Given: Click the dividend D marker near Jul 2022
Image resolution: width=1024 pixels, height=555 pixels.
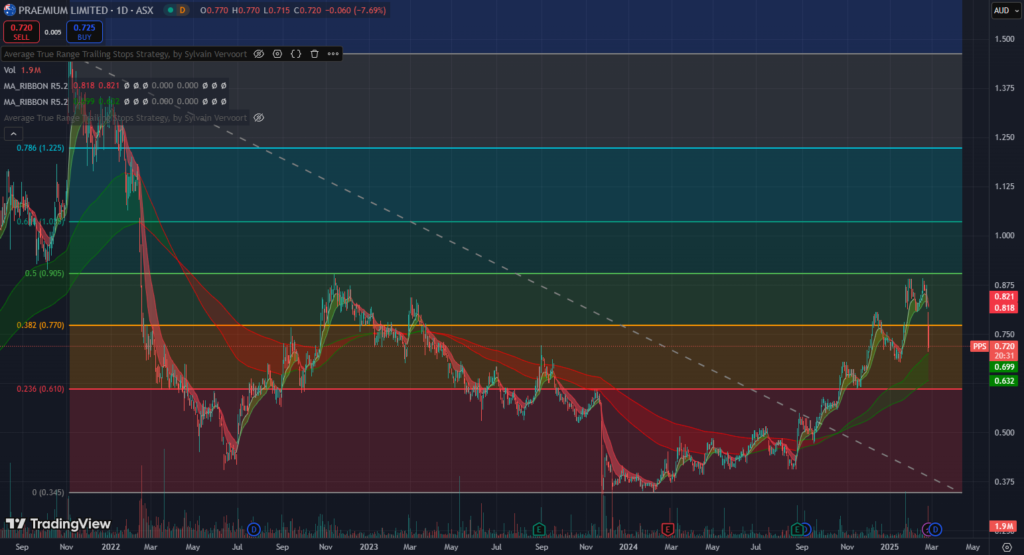Looking at the screenshot, I should pyautogui.click(x=253, y=529).
